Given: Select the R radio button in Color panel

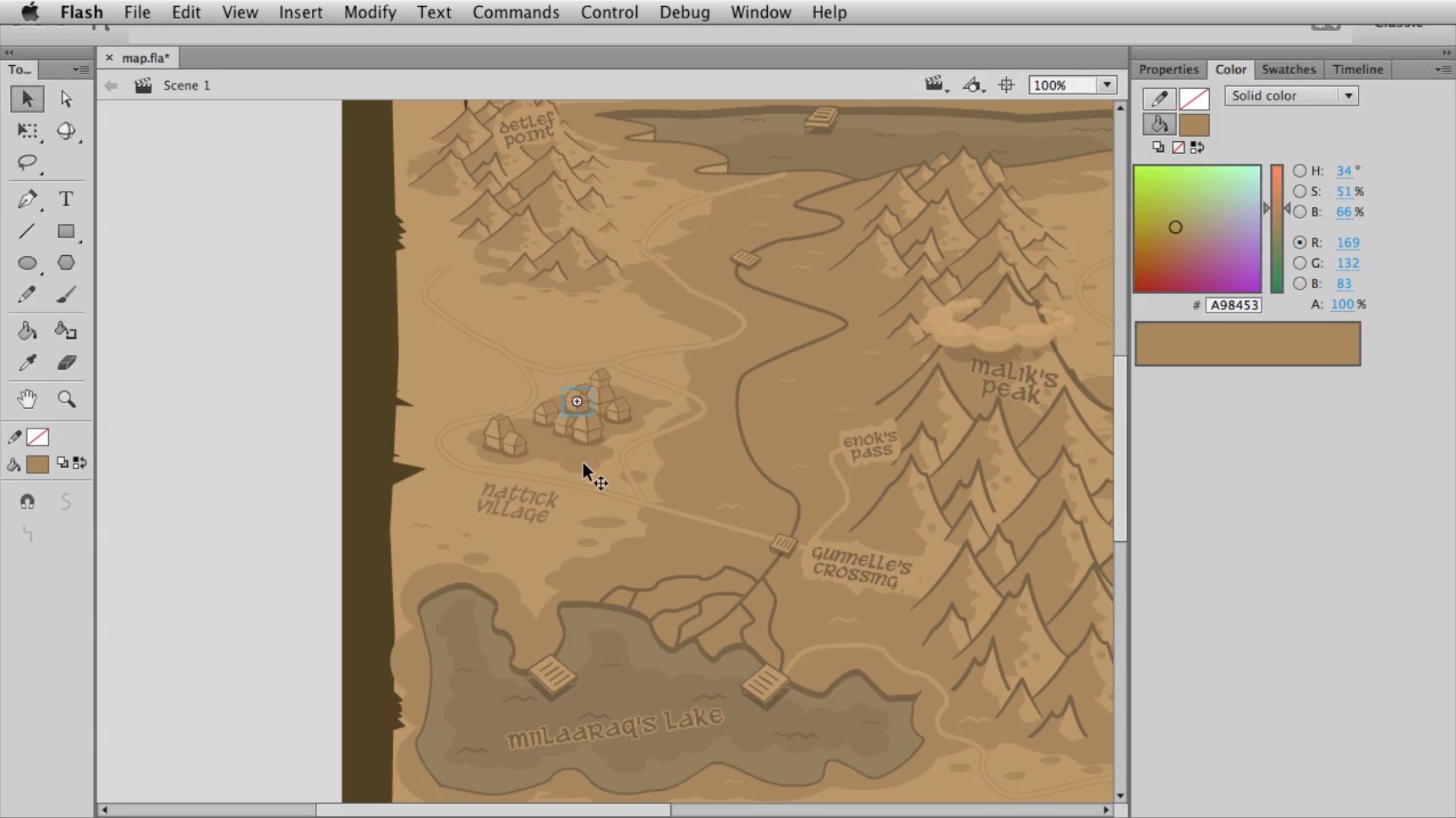Looking at the screenshot, I should coord(1300,243).
